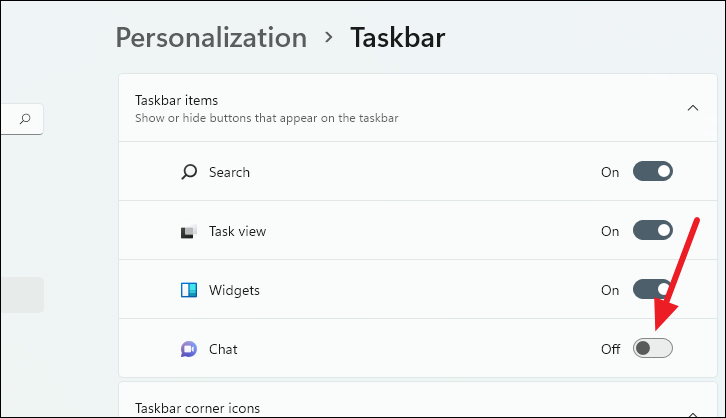Click the magnifier icon in the settings search box
This screenshot has height=418, width=726.
pyautogui.click(x=25, y=119)
